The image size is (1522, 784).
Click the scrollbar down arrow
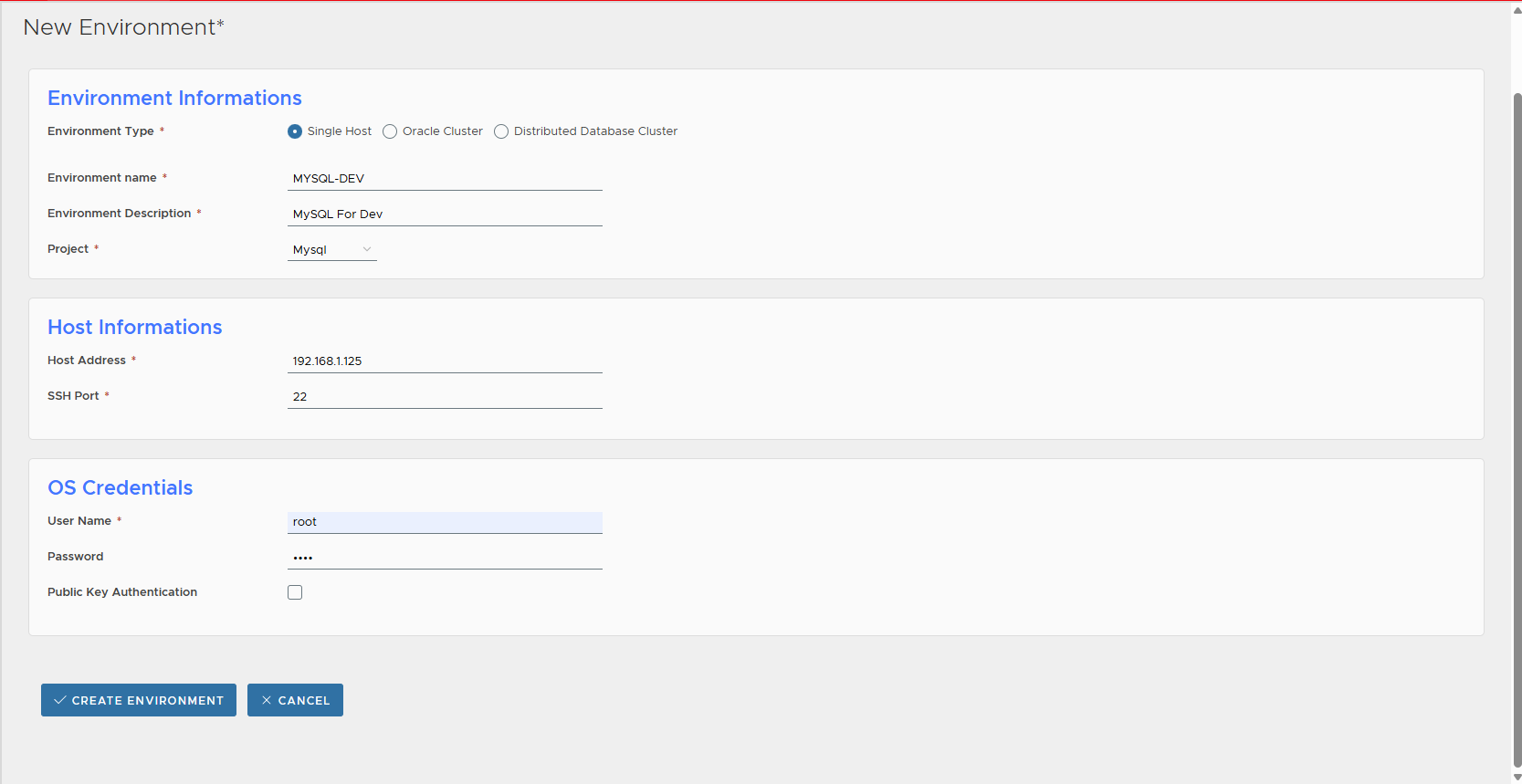pos(1517,778)
